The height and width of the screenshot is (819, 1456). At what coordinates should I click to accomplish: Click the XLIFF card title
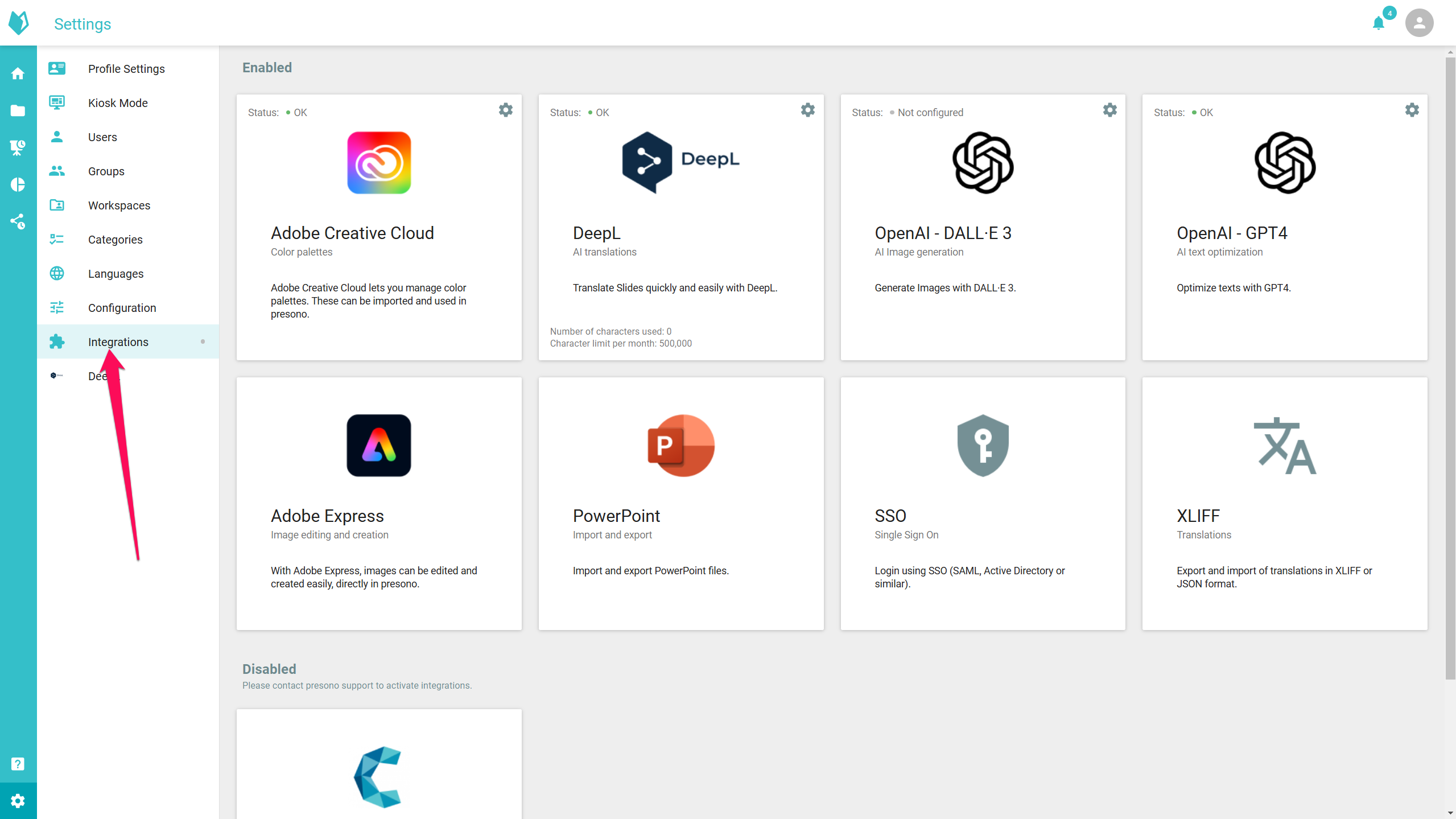tap(1198, 516)
